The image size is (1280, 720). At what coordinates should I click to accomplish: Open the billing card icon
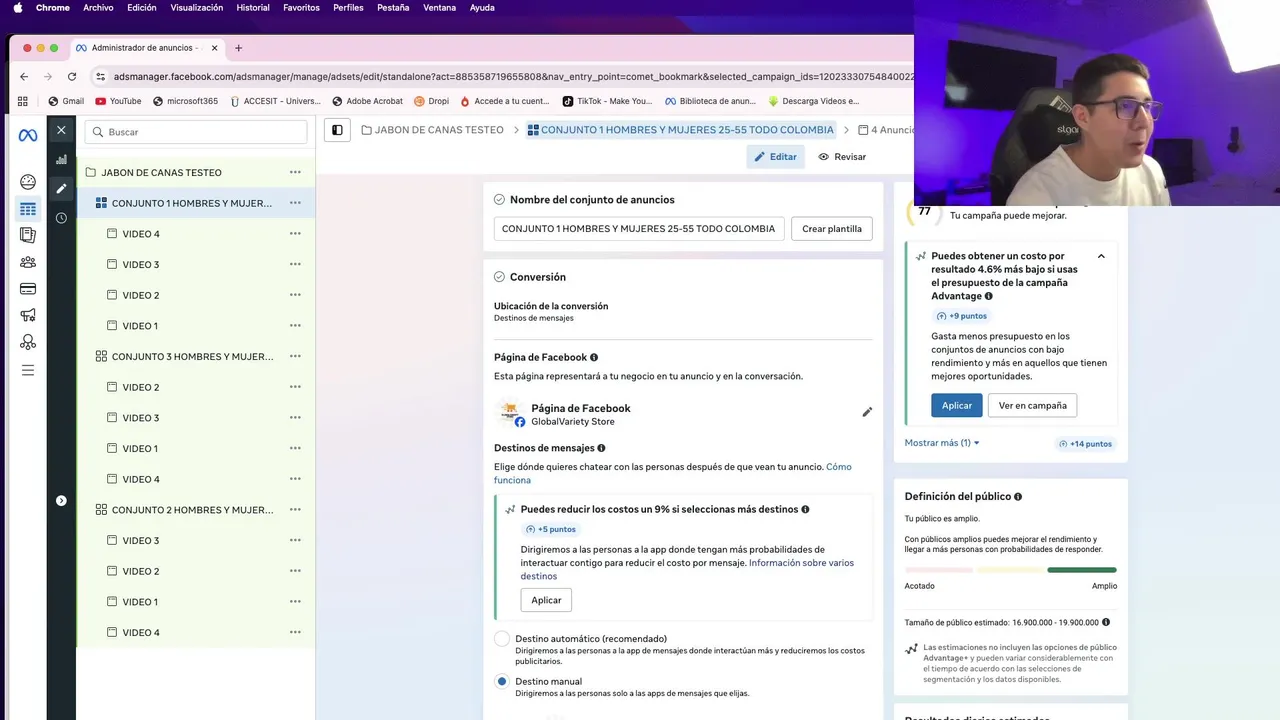28,289
